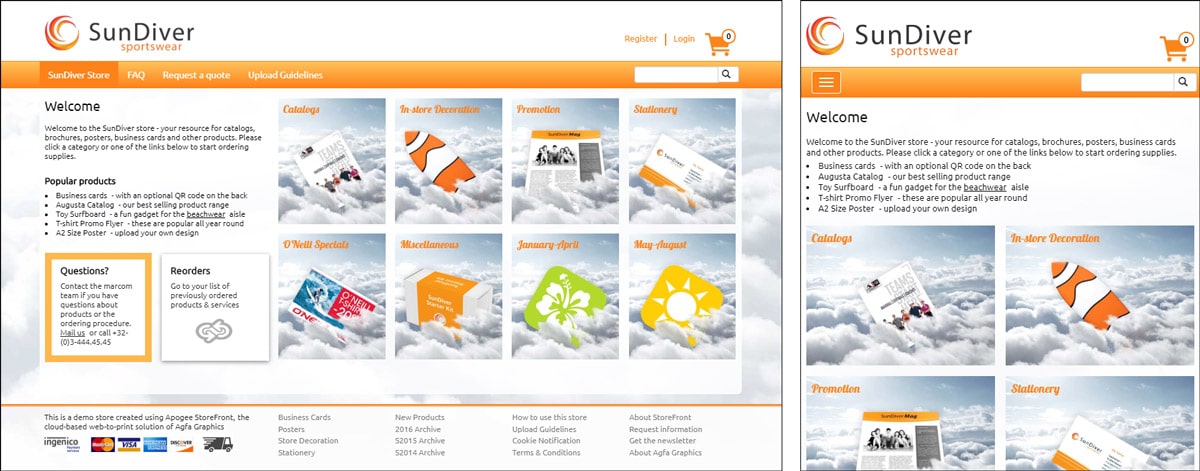Open the FAQ menu item
The width and height of the screenshot is (1200, 471).
(136, 75)
